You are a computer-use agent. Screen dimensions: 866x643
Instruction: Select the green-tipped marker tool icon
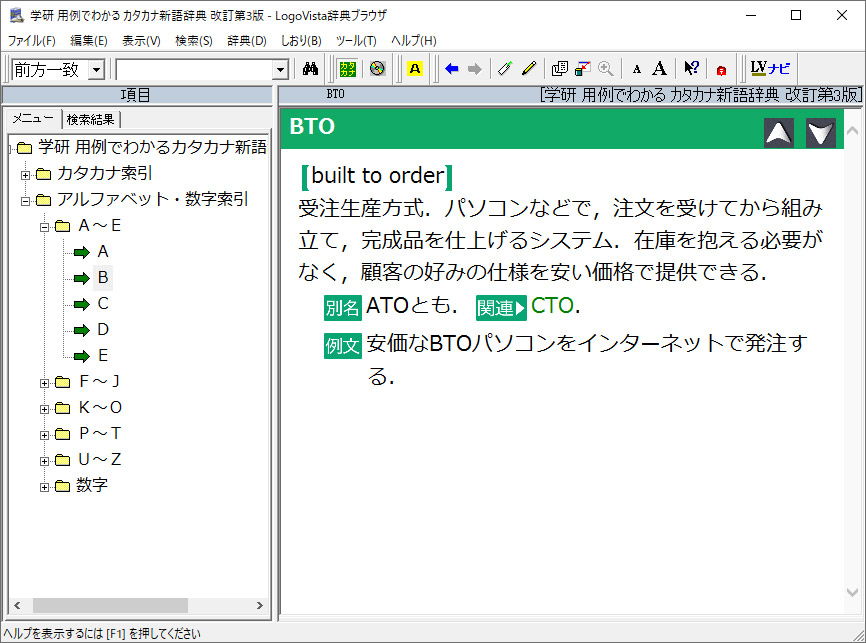(505, 69)
